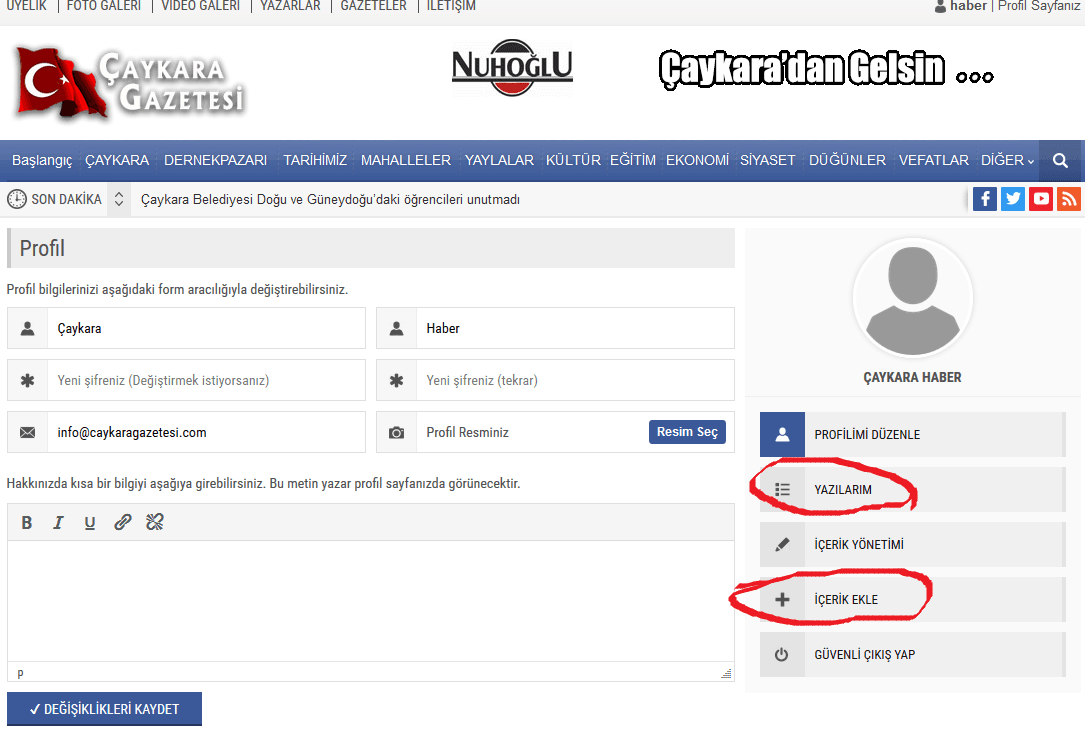Image resolution: width=1085 pixels, height=733 pixels.
Task: Toggle bold formatting in editor
Action: click(x=27, y=522)
